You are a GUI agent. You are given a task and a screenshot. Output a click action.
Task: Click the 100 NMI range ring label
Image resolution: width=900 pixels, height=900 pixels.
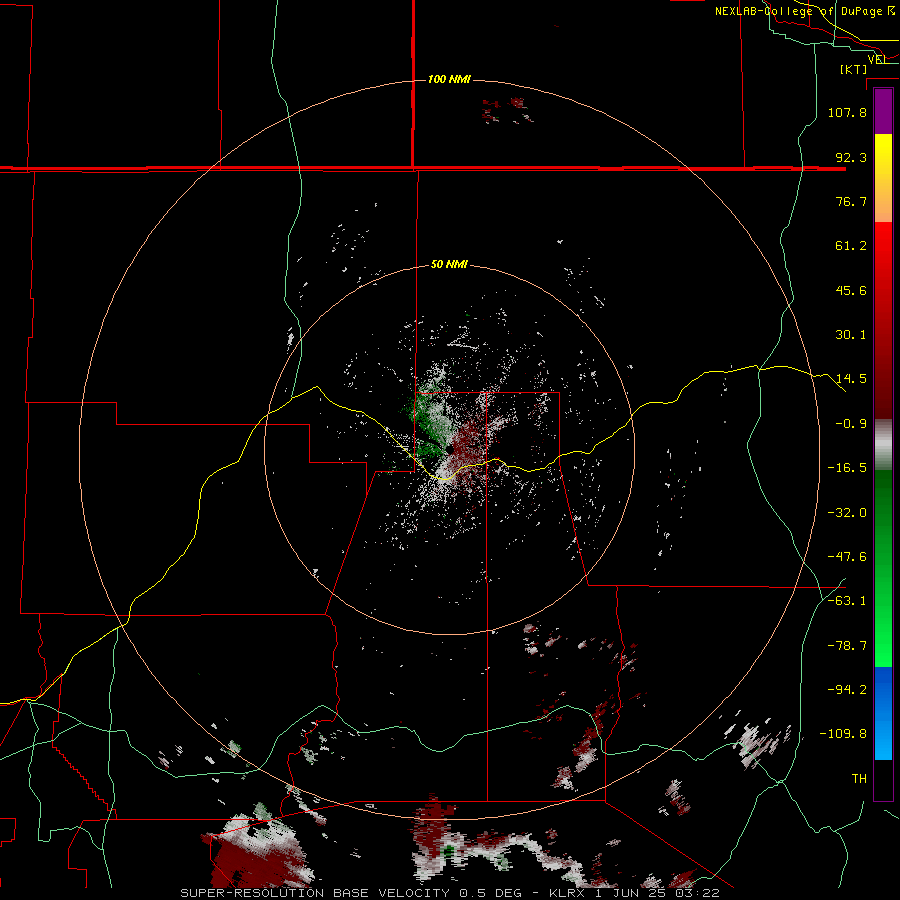[x=449, y=79]
